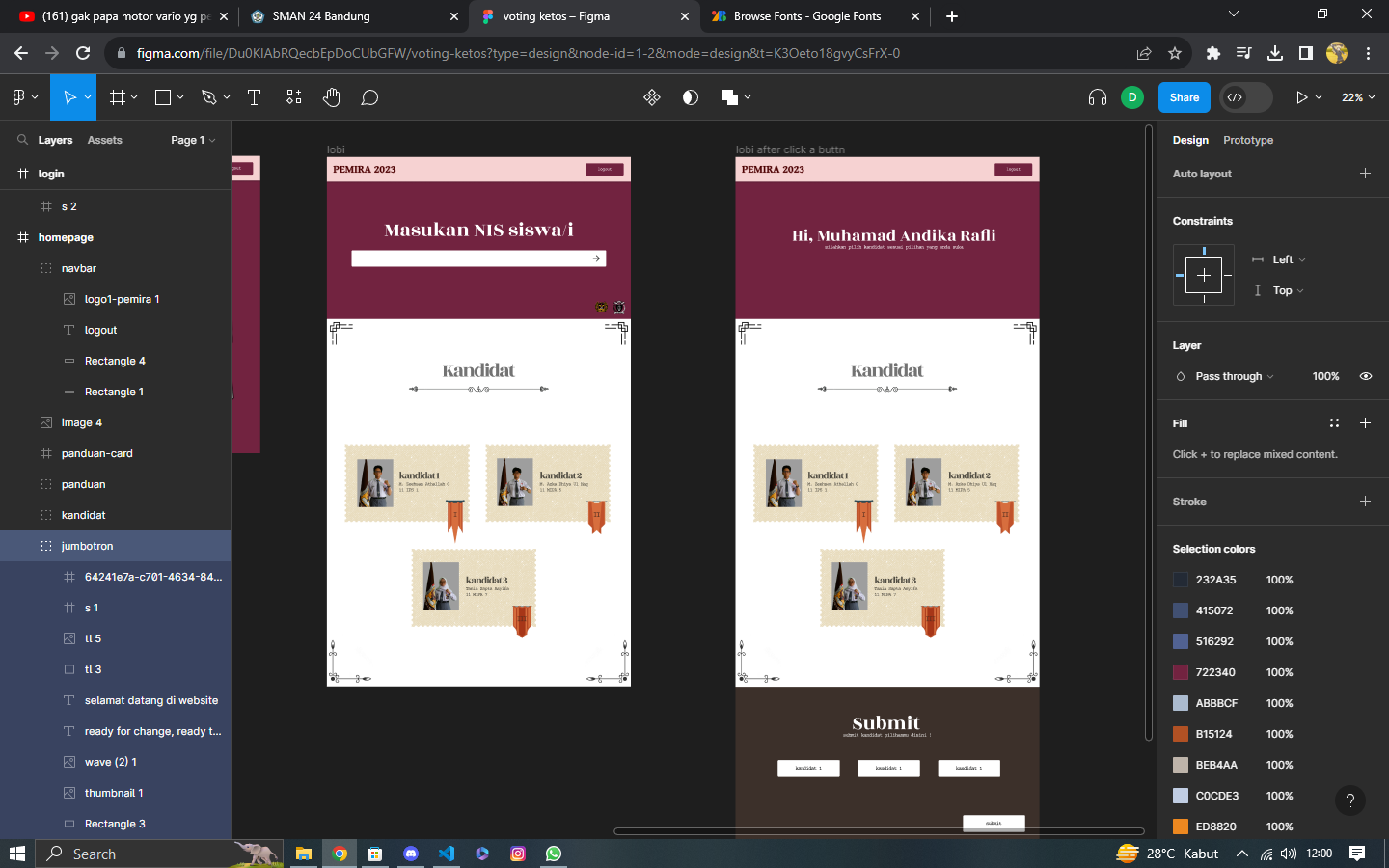The image size is (1389, 868).
Task: Switch to the Assets tab
Action: point(105,140)
